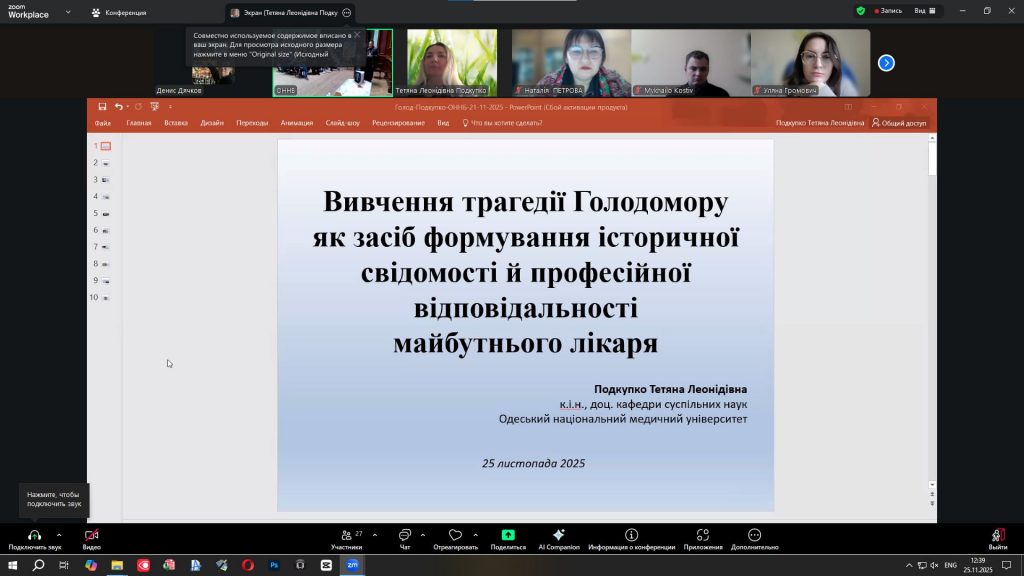Open Windows Start menu
Image resolution: width=1024 pixels, height=576 pixels.
coord(12,565)
